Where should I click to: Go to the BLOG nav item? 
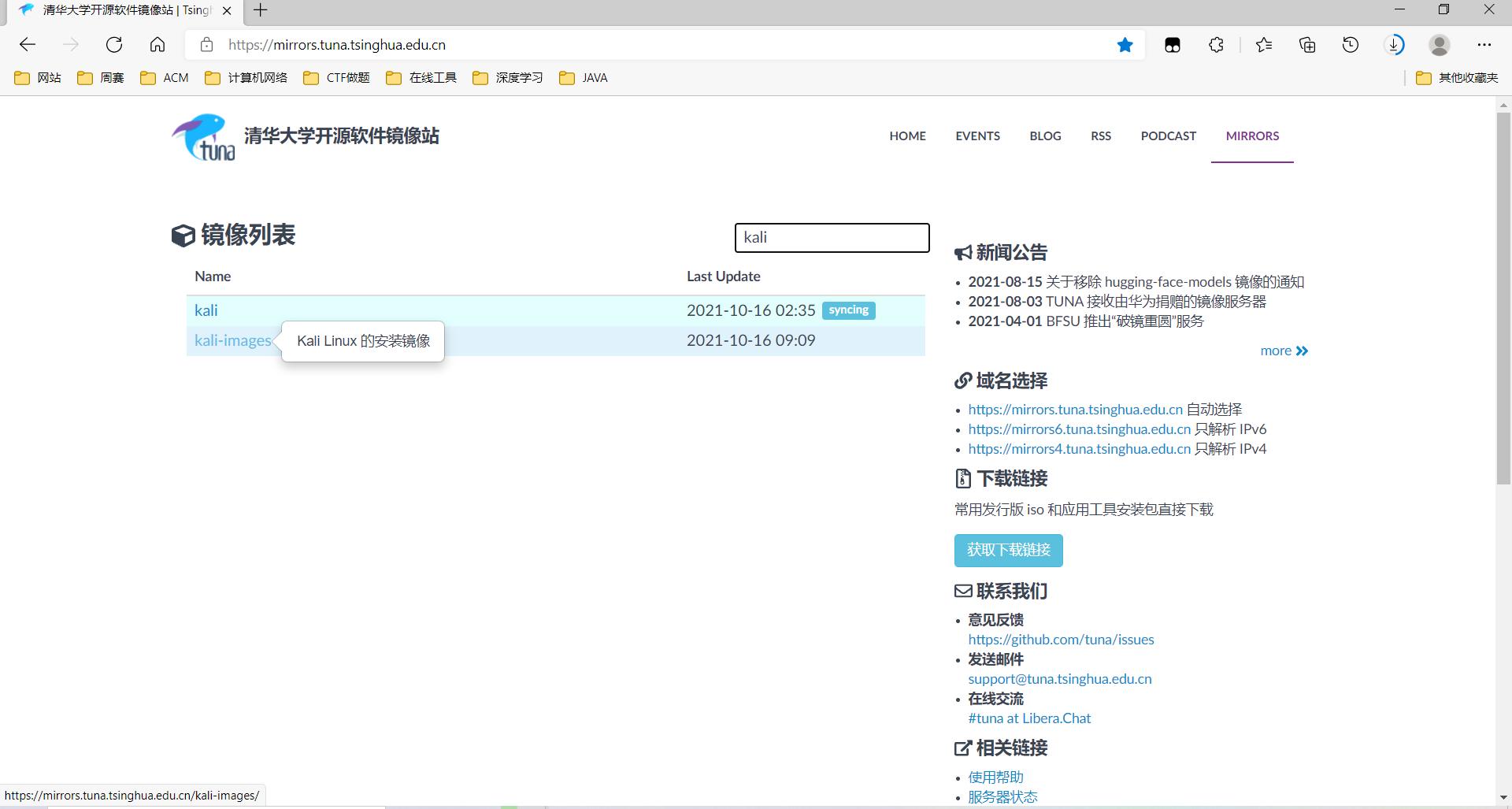click(x=1045, y=135)
